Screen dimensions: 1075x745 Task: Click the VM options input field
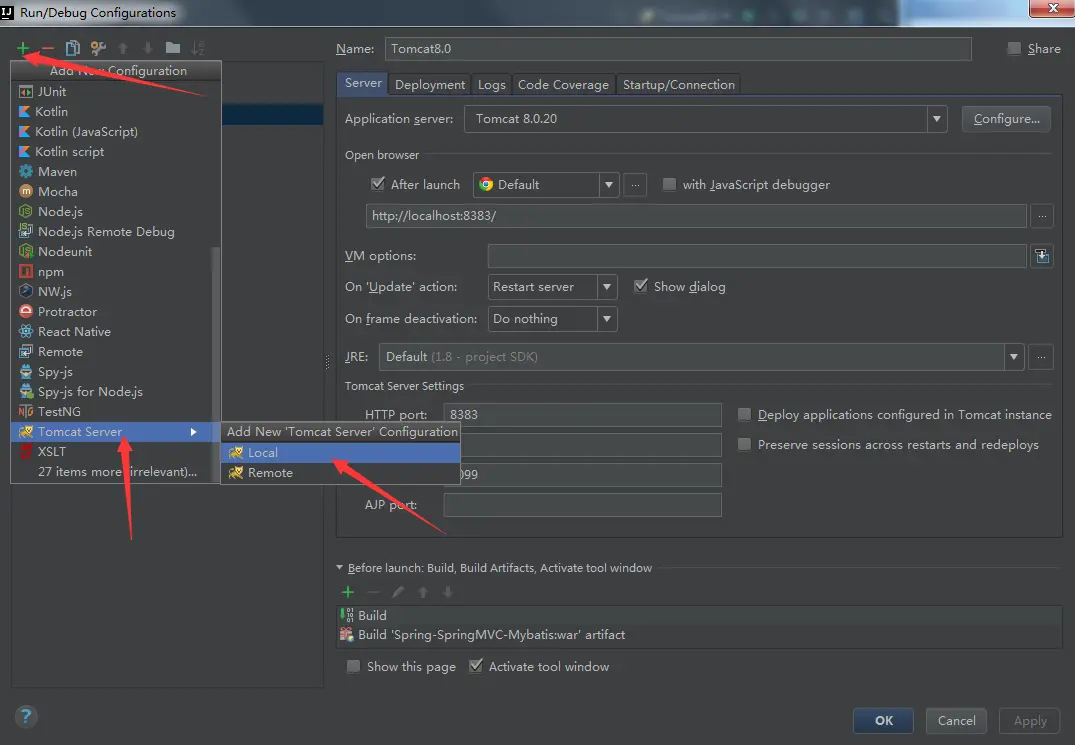point(757,256)
